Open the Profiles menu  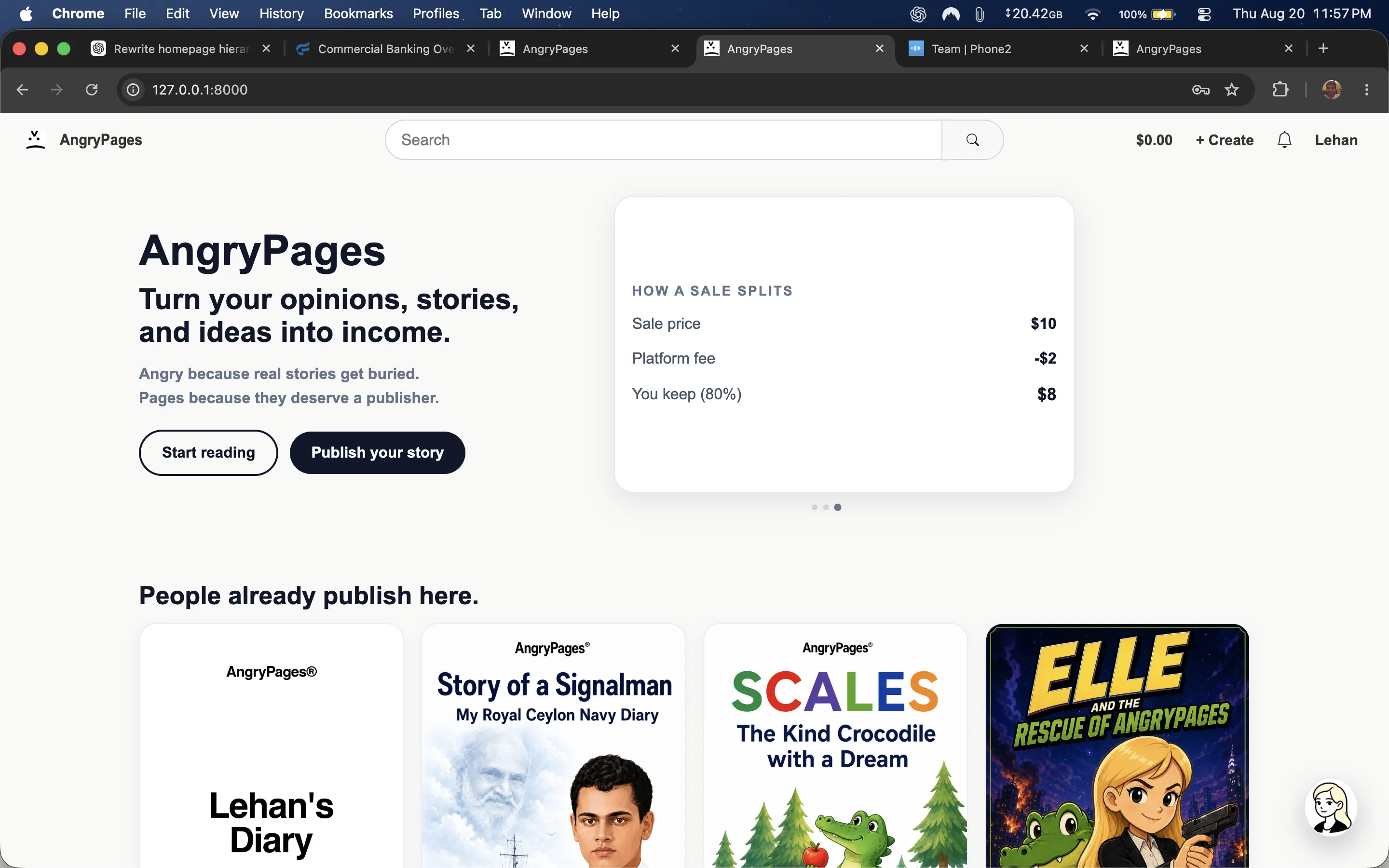(436, 14)
